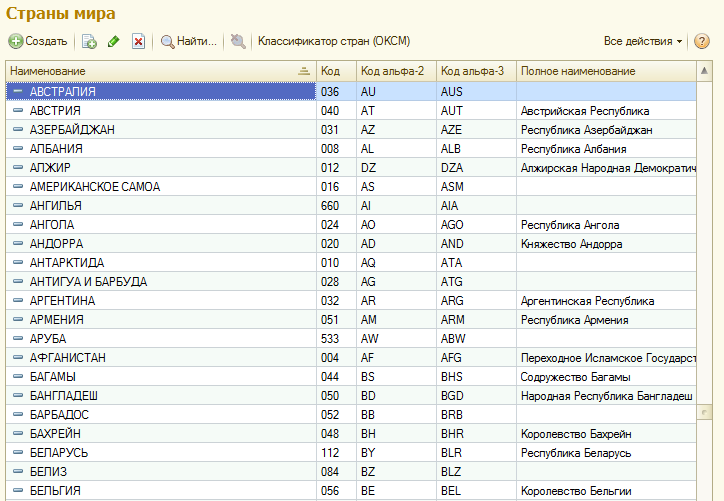Viewport: 724px width, 501px height.
Task: Select the БАГАМЫ row
Action: [351, 377]
